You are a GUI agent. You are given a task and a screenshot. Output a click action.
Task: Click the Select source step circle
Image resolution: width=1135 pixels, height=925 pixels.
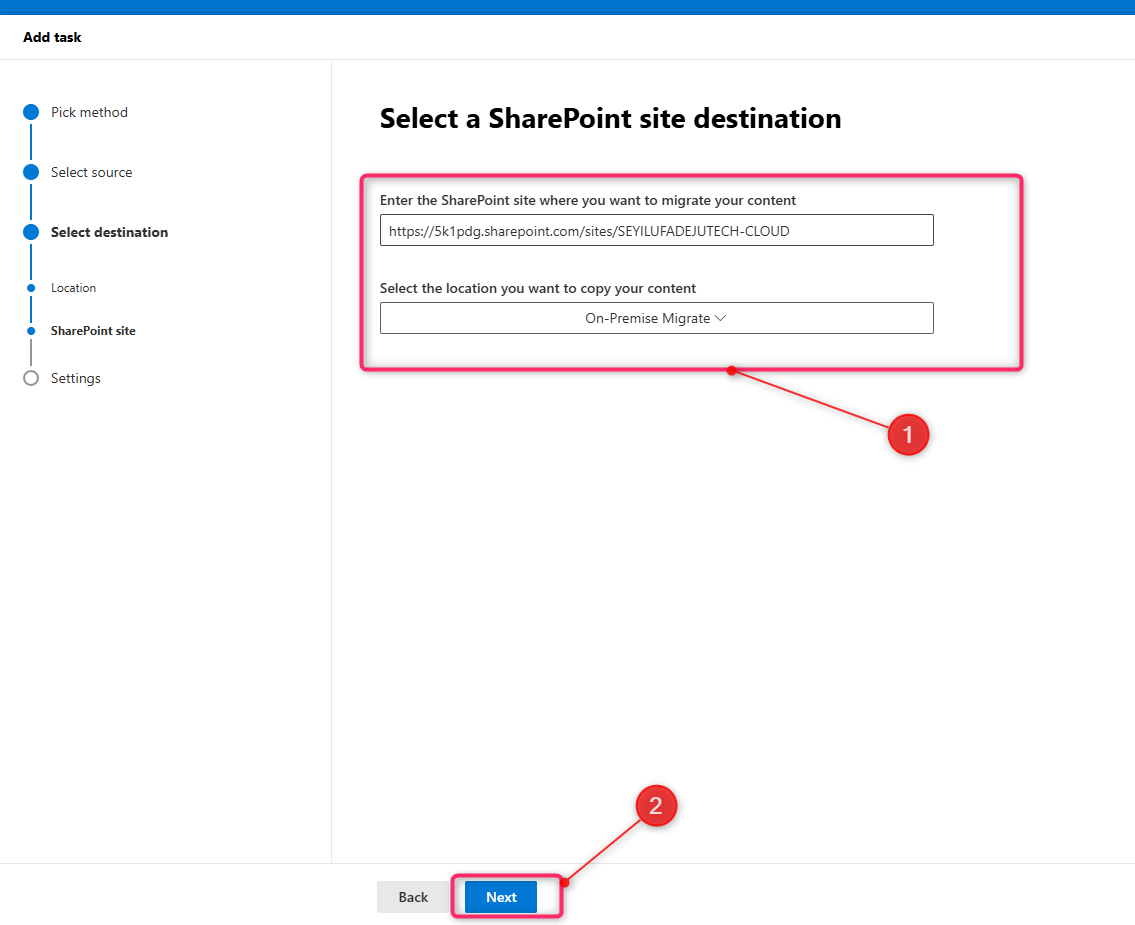click(x=31, y=172)
